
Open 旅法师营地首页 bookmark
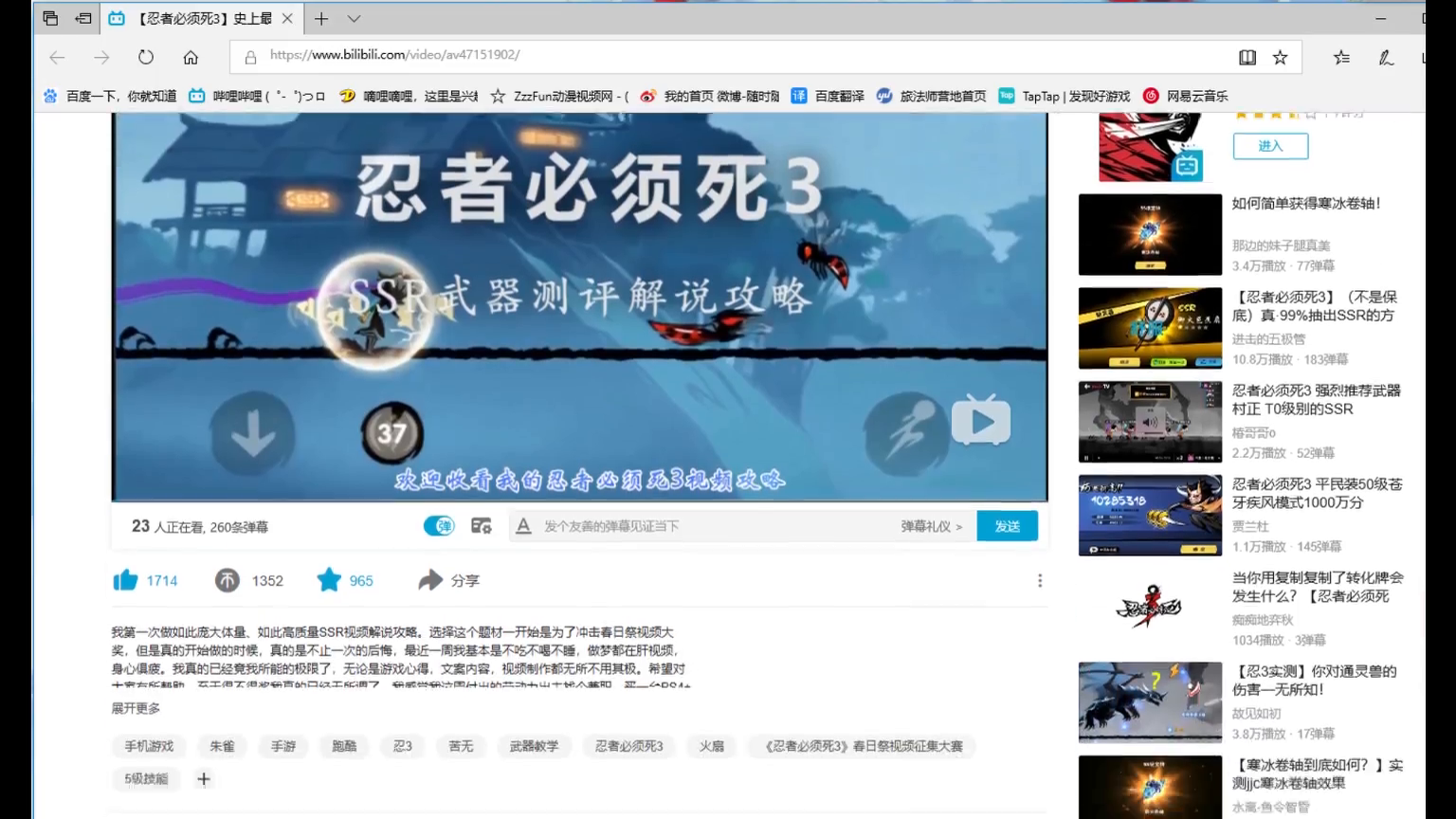click(x=931, y=96)
